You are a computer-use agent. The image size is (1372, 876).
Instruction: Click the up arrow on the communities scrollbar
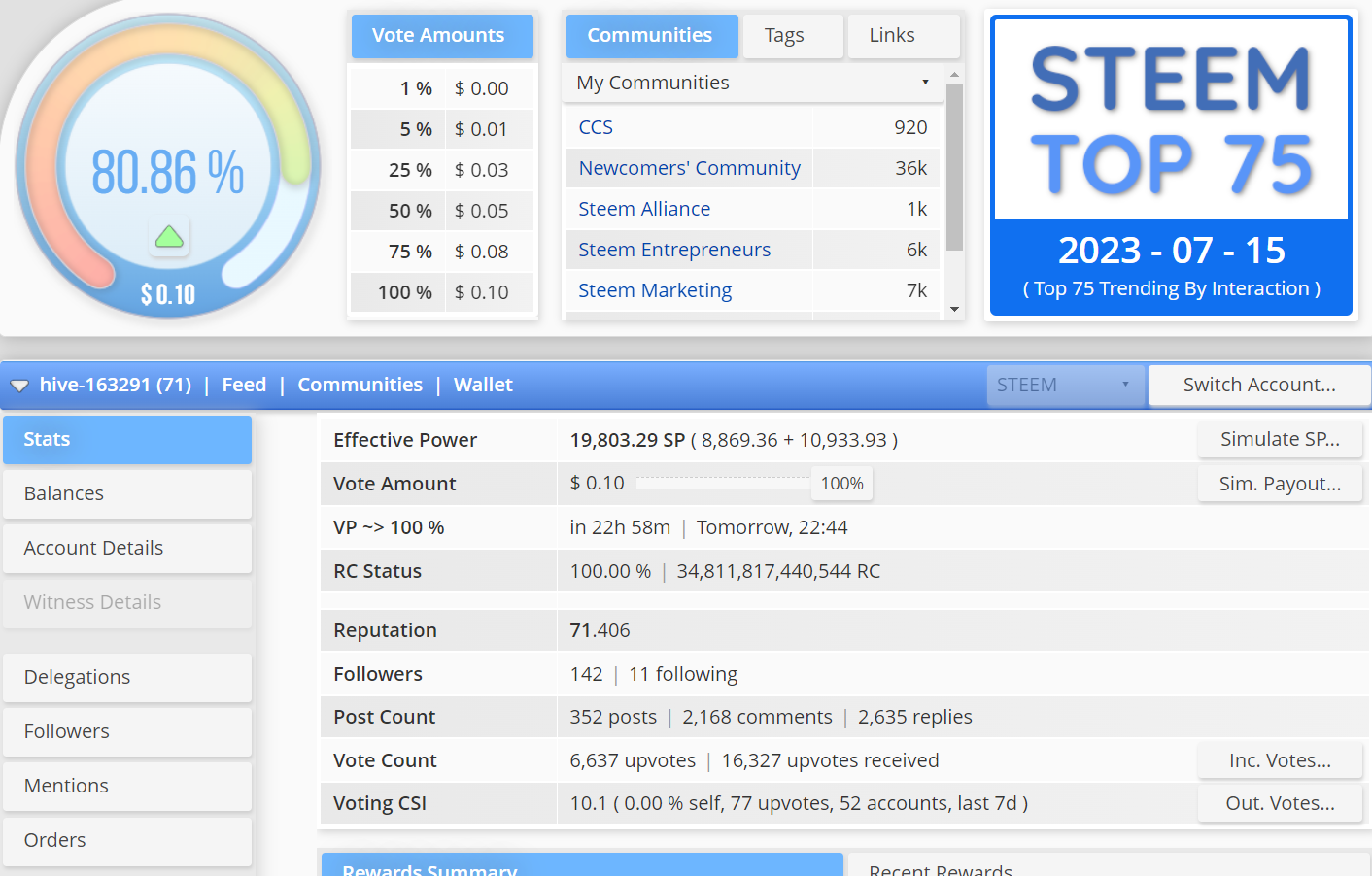(953, 73)
